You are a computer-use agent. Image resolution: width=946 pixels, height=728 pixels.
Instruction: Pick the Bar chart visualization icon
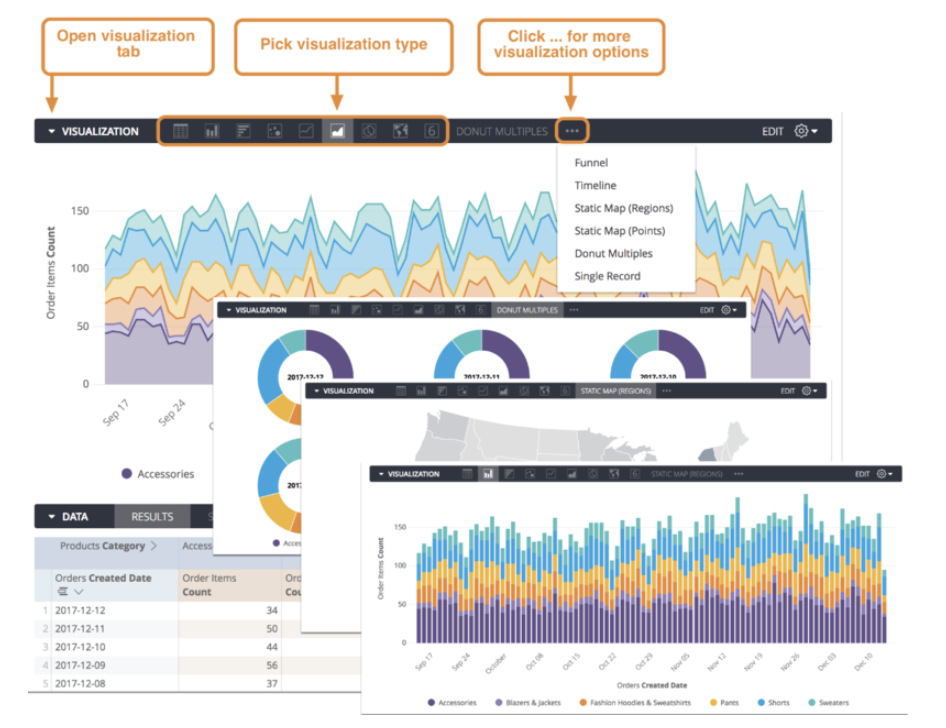click(243, 131)
